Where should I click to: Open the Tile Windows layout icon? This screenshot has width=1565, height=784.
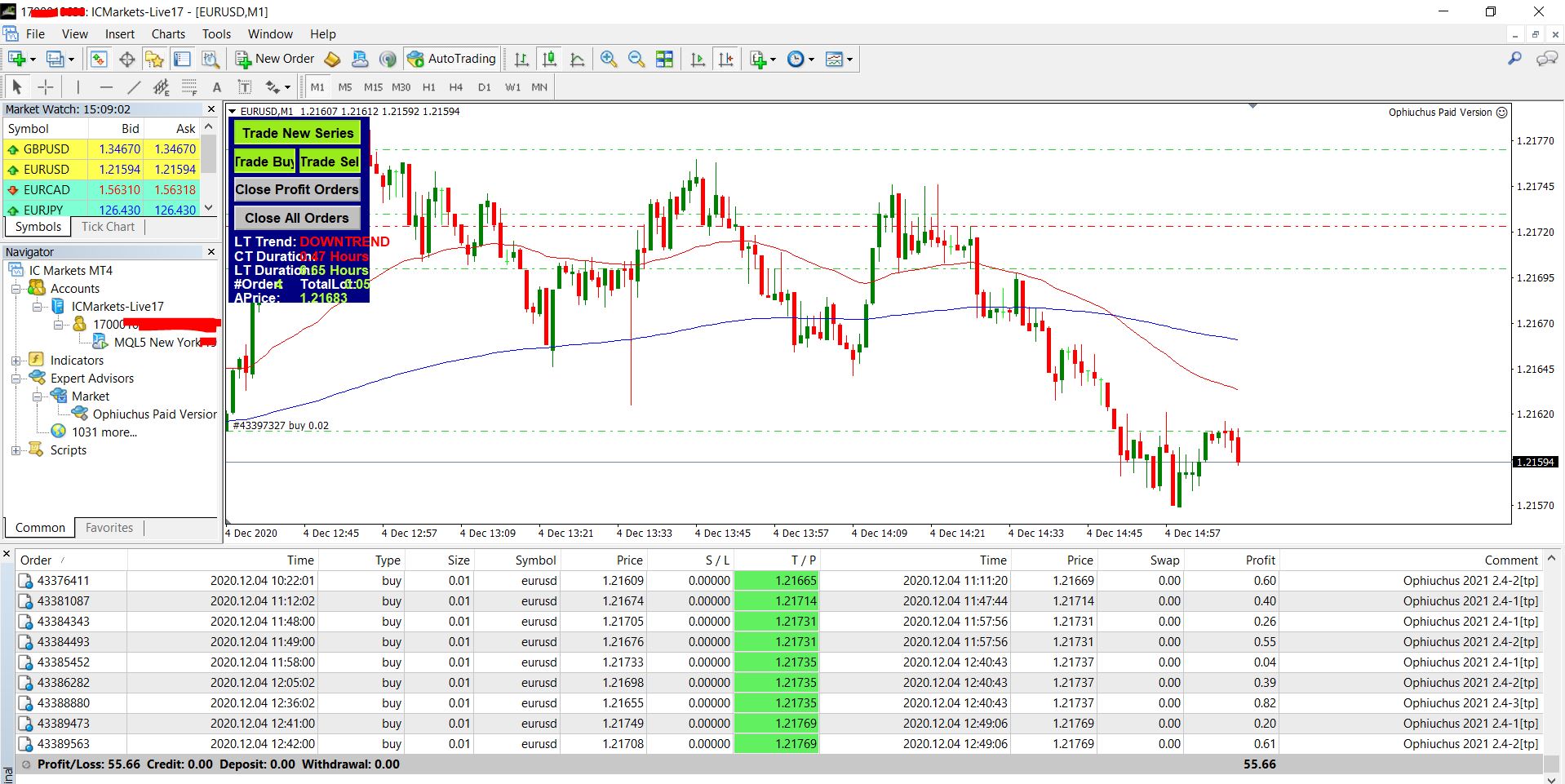pyautogui.click(x=665, y=59)
